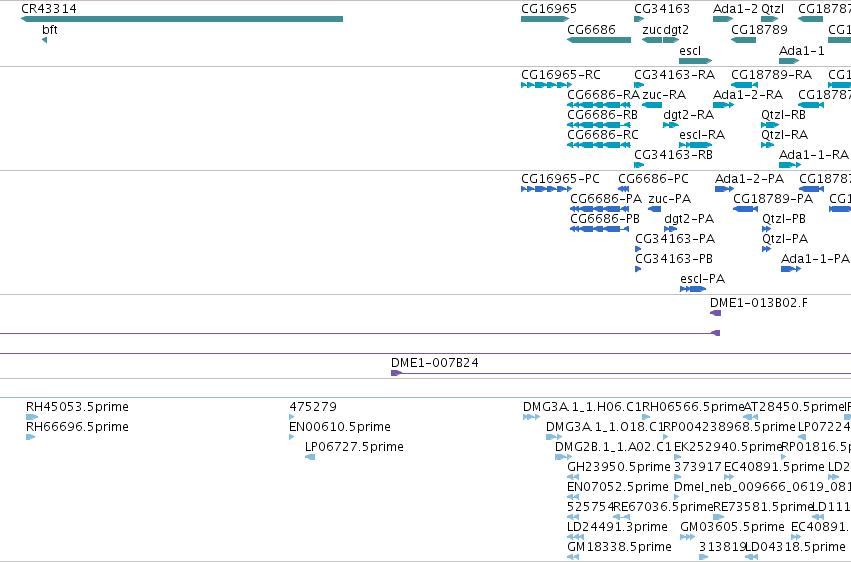Image resolution: width=851 pixels, height=562 pixels.
Task: Click protein CG18789-PA
Action: (x=773, y=199)
